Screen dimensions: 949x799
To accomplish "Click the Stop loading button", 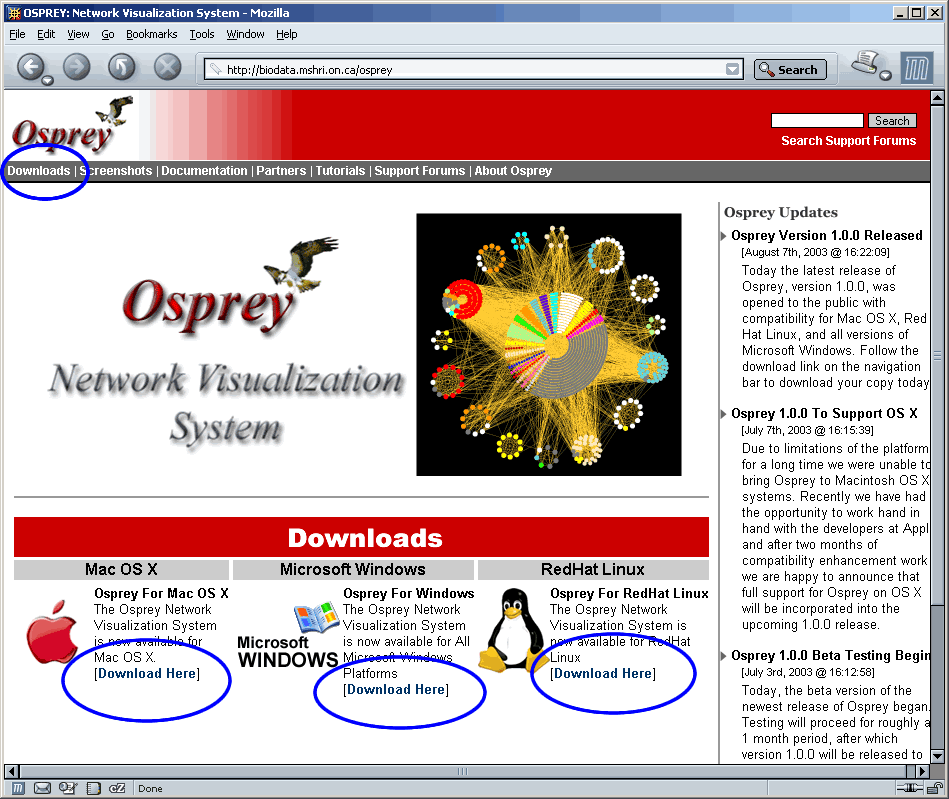I will point(167,67).
